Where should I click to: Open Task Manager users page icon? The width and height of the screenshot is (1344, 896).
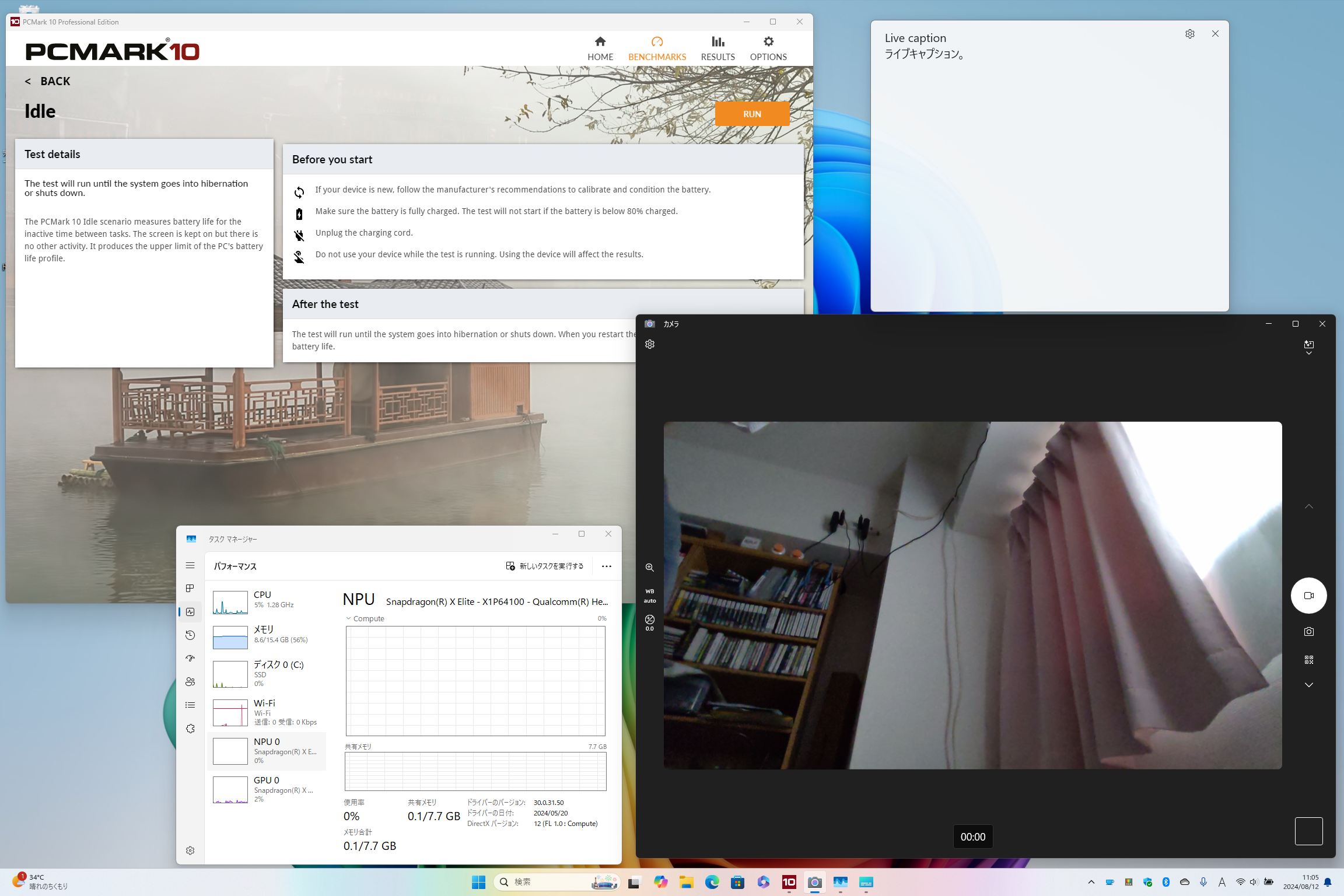tap(190, 681)
